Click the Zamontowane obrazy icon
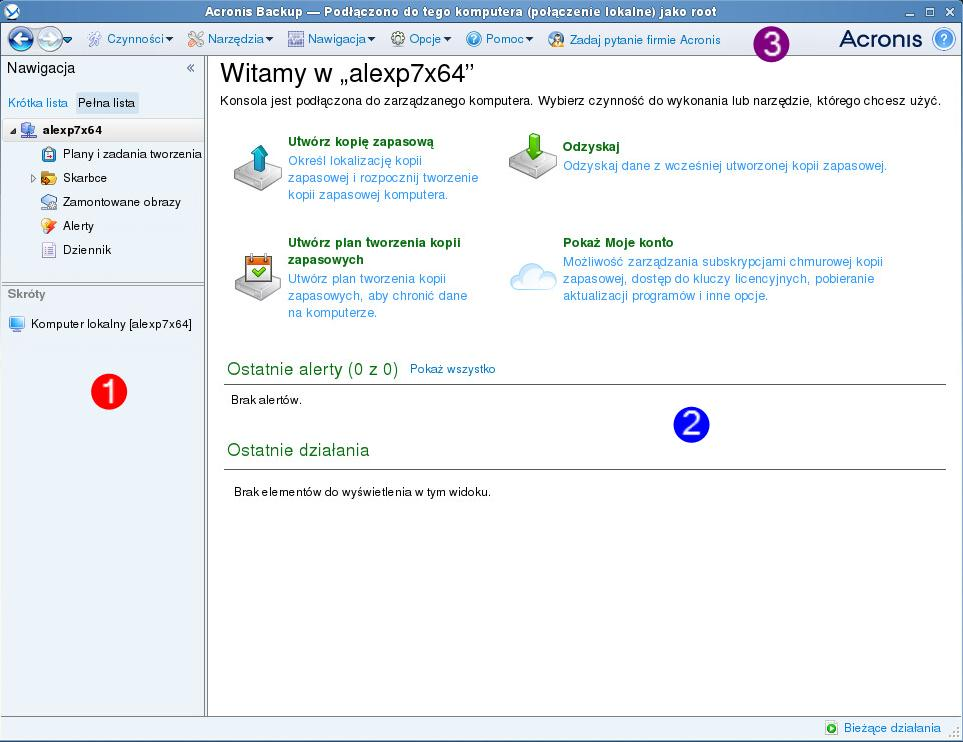The height and width of the screenshot is (742, 963). pos(49,202)
